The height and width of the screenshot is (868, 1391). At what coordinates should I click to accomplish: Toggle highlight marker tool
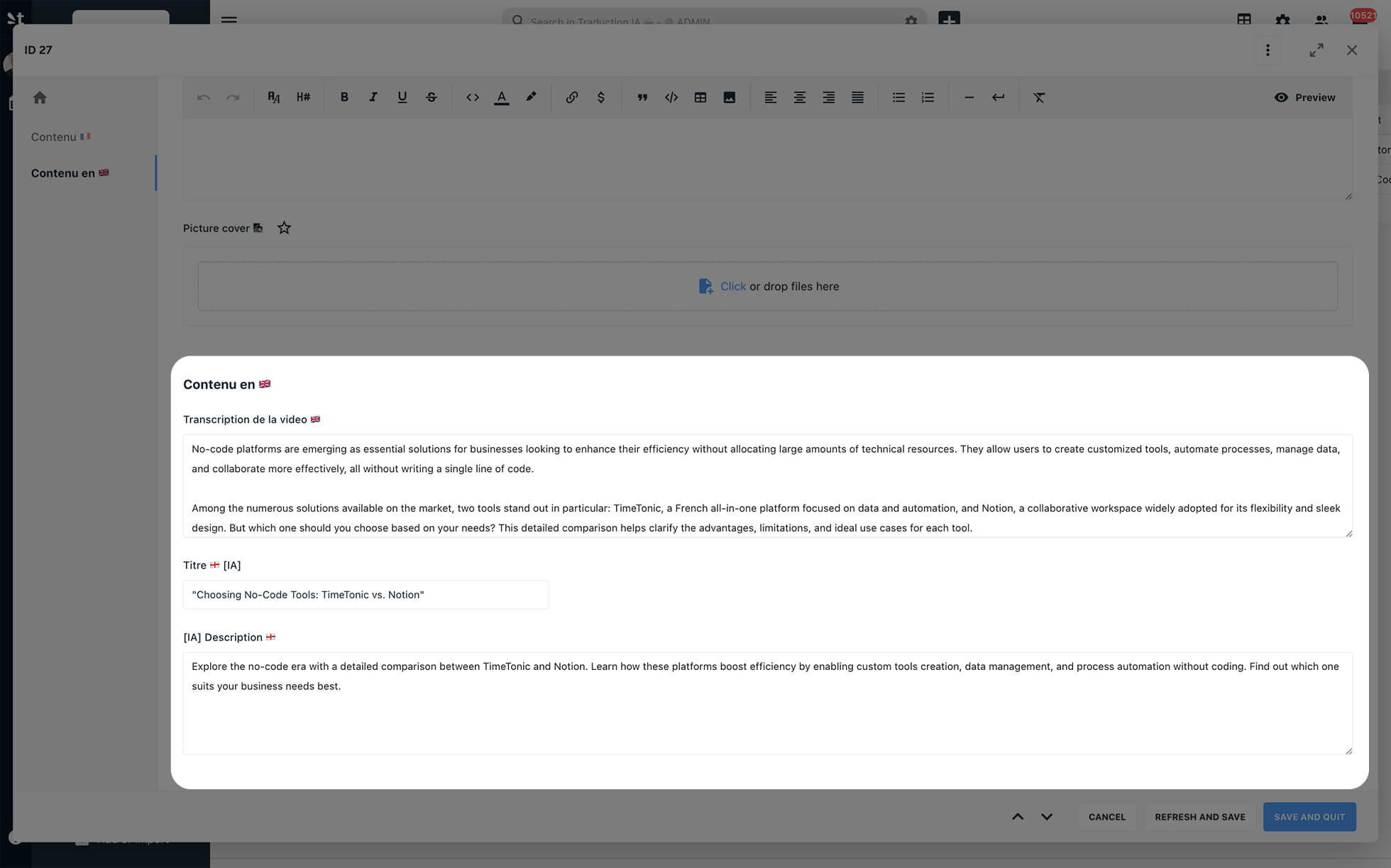click(x=531, y=97)
